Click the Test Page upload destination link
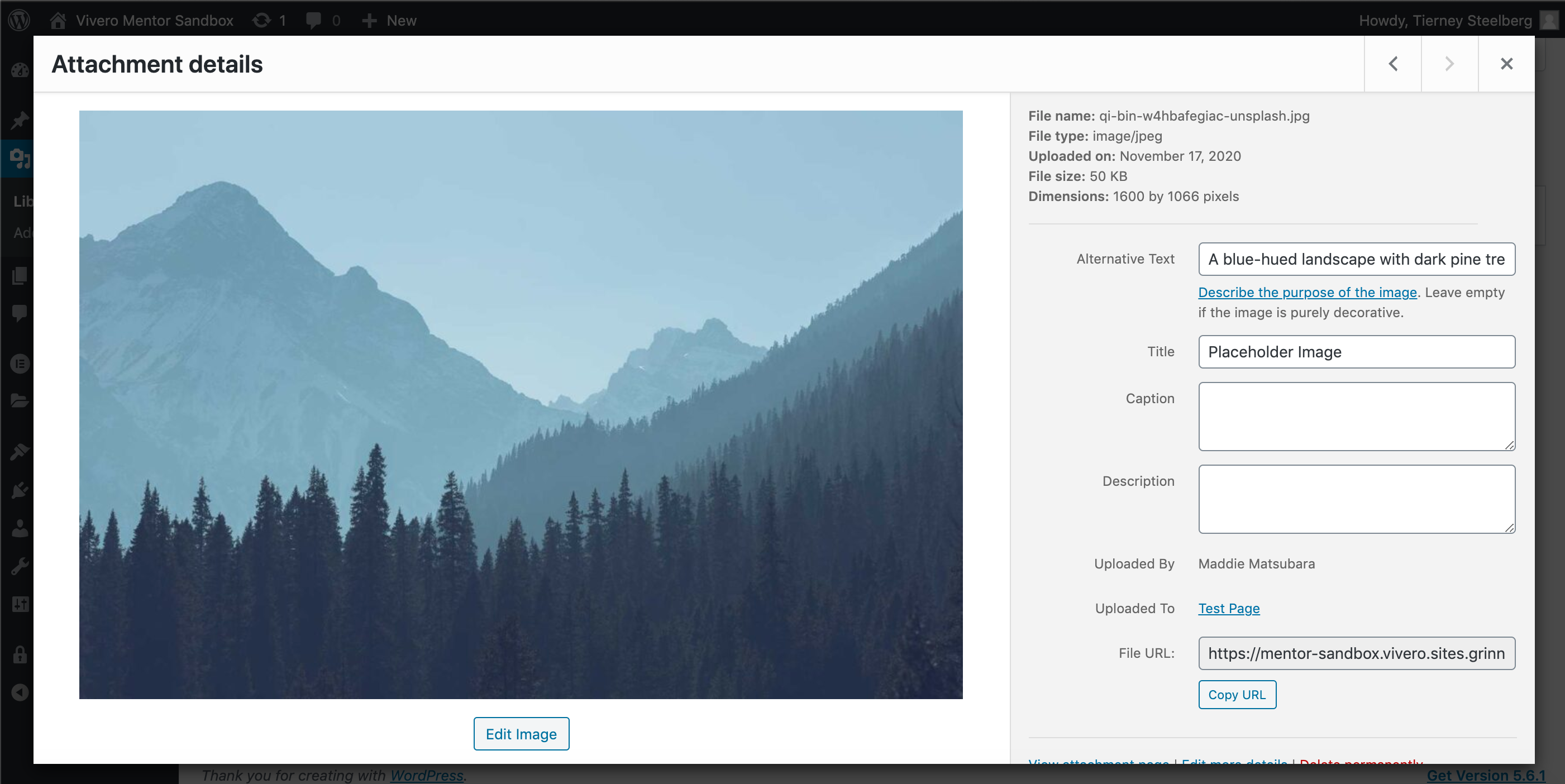Viewport: 1565px width, 784px height. coord(1229,607)
